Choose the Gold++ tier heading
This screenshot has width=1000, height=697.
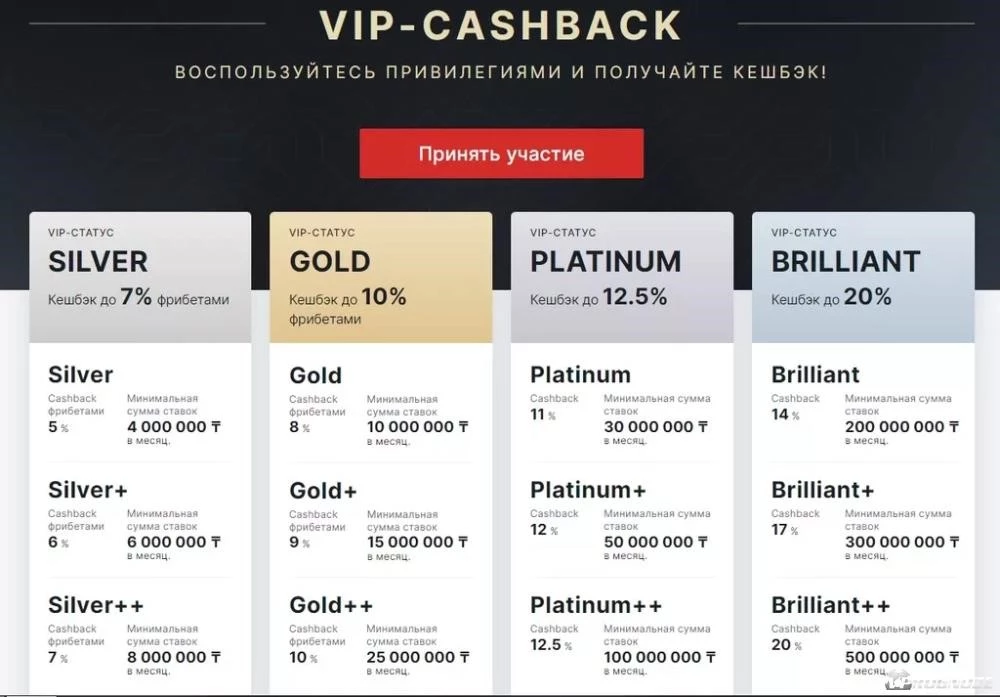pos(331,605)
